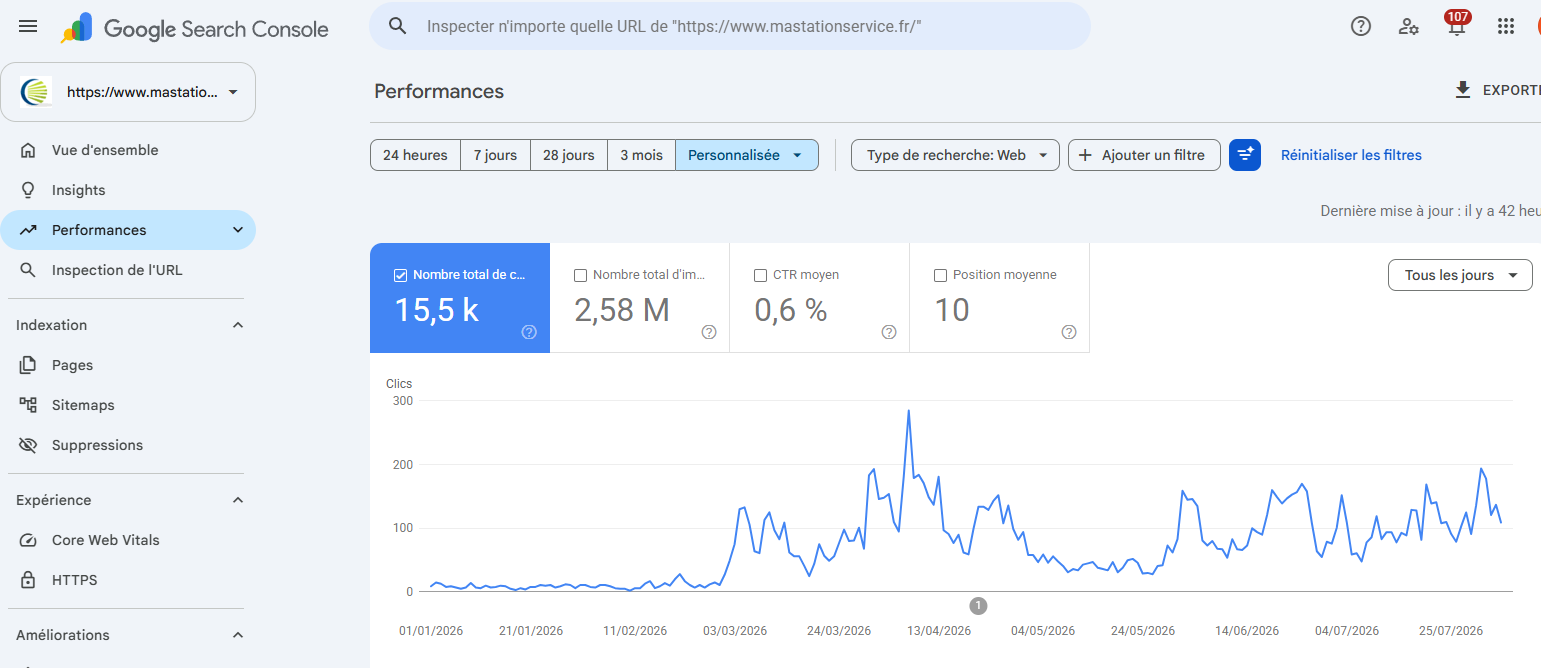The width and height of the screenshot is (1541, 668).
Task: Select the 7 jours range tab
Action: pyautogui.click(x=495, y=155)
